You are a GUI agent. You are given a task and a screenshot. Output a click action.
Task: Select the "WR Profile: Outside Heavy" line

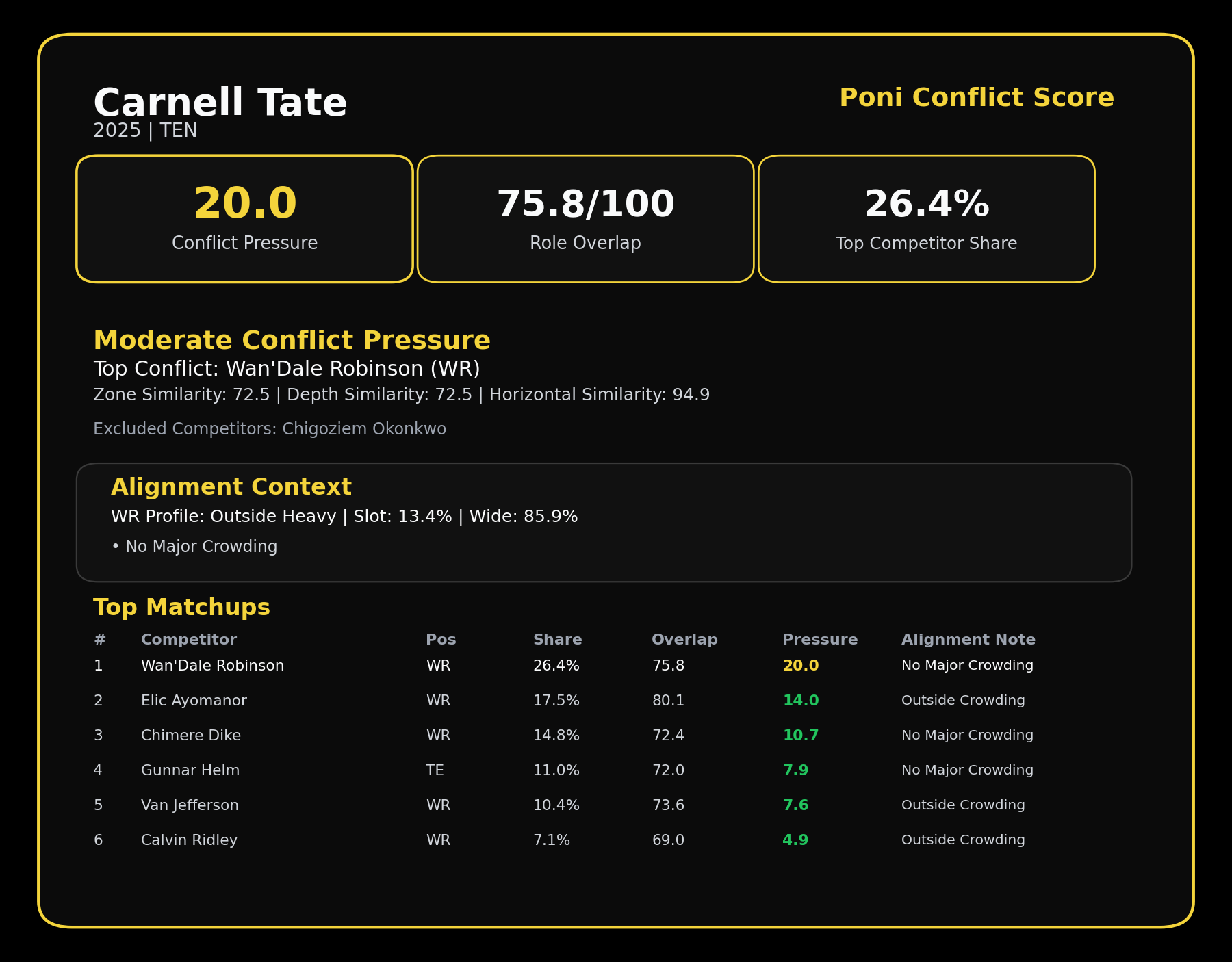(x=344, y=517)
